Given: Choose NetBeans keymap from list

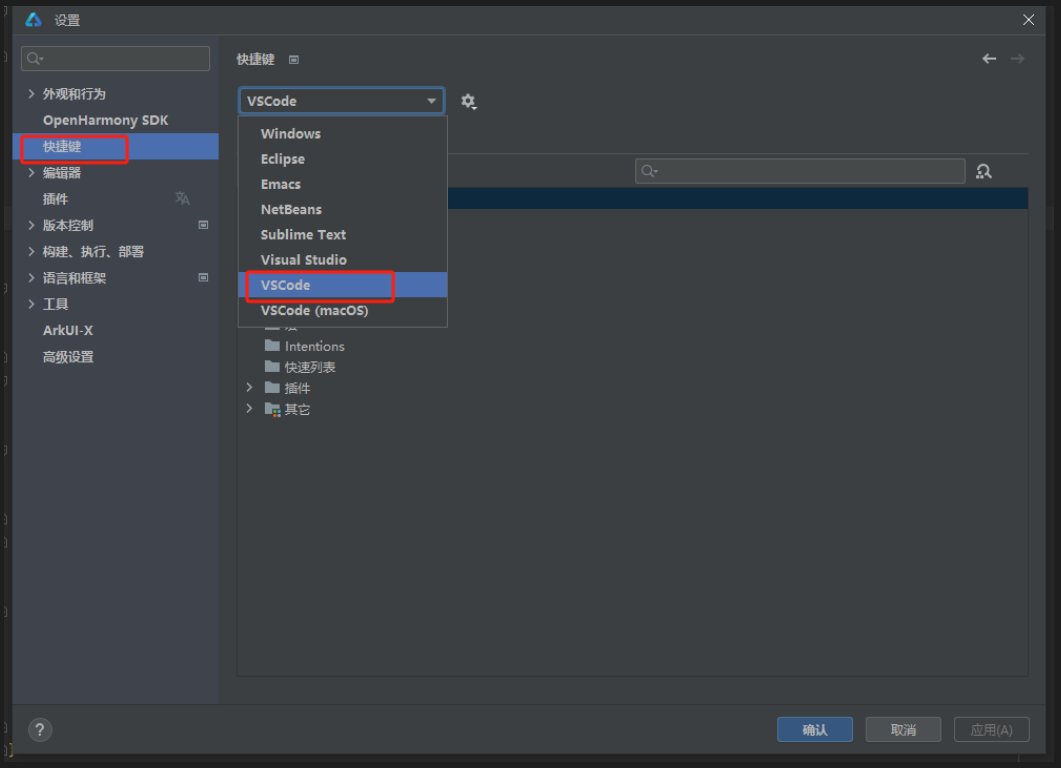Looking at the screenshot, I should tap(342, 209).
